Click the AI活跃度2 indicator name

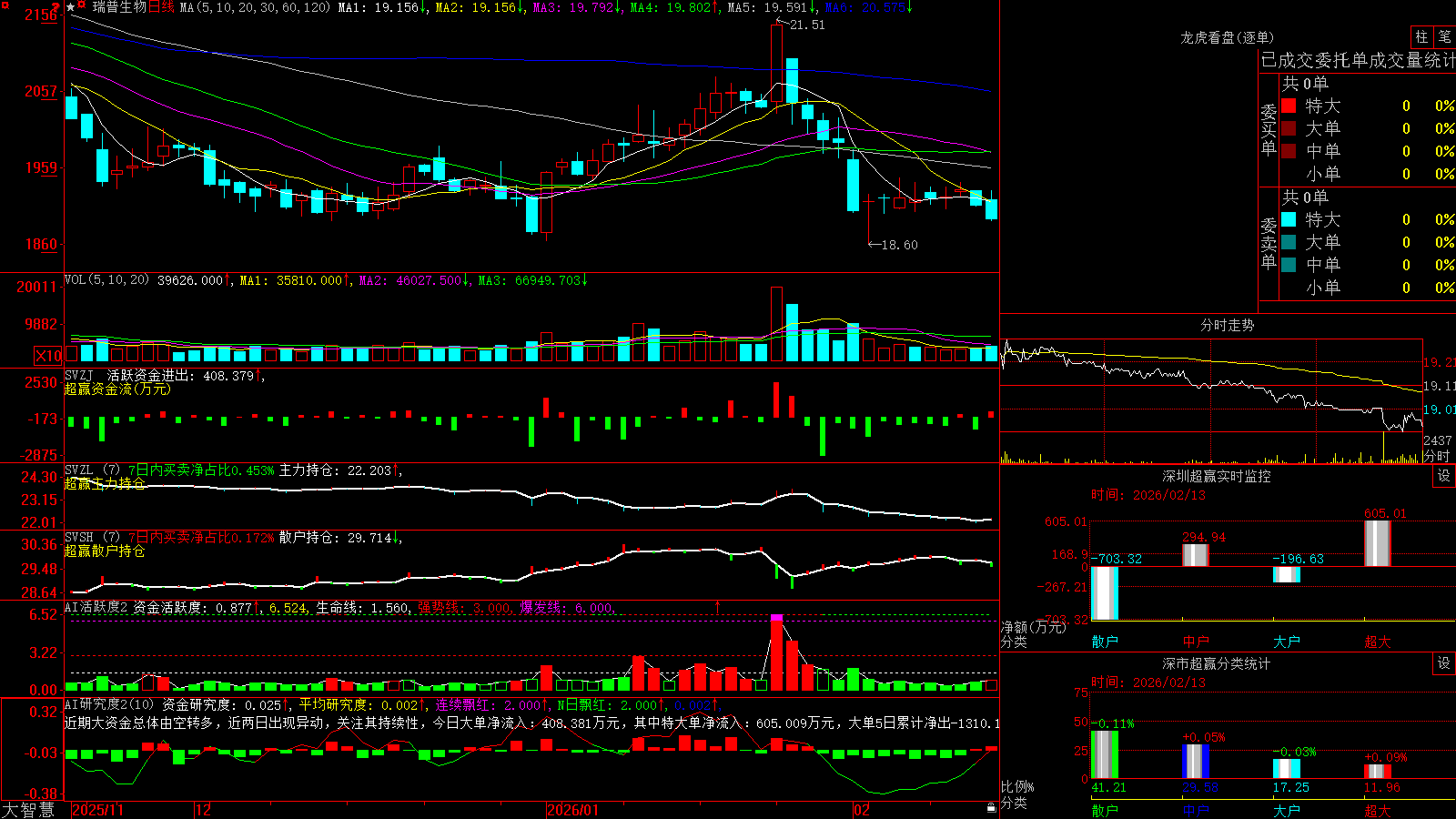point(96,607)
